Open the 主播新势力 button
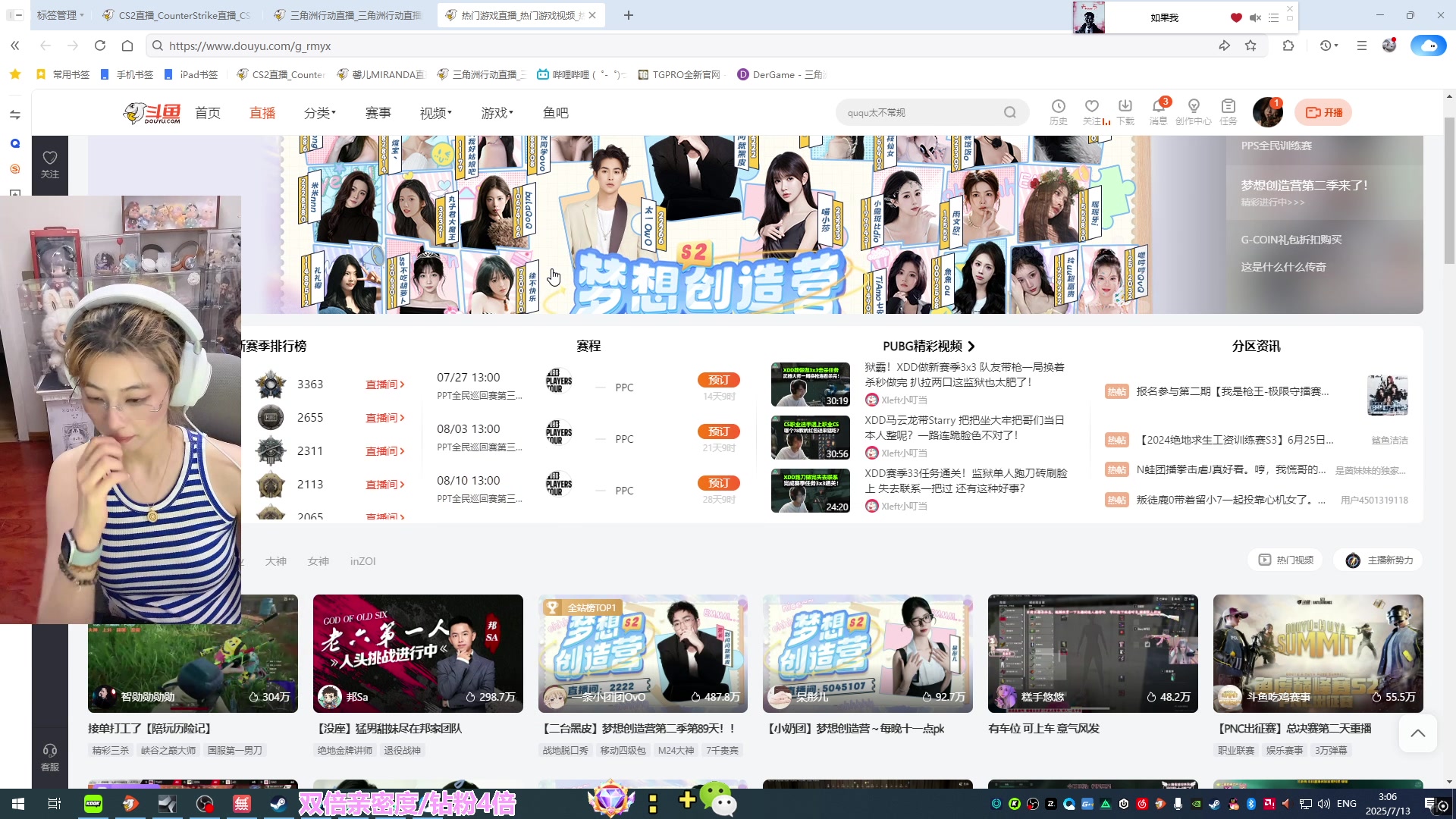Viewport: 1456px width, 819px height. point(1379,560)
